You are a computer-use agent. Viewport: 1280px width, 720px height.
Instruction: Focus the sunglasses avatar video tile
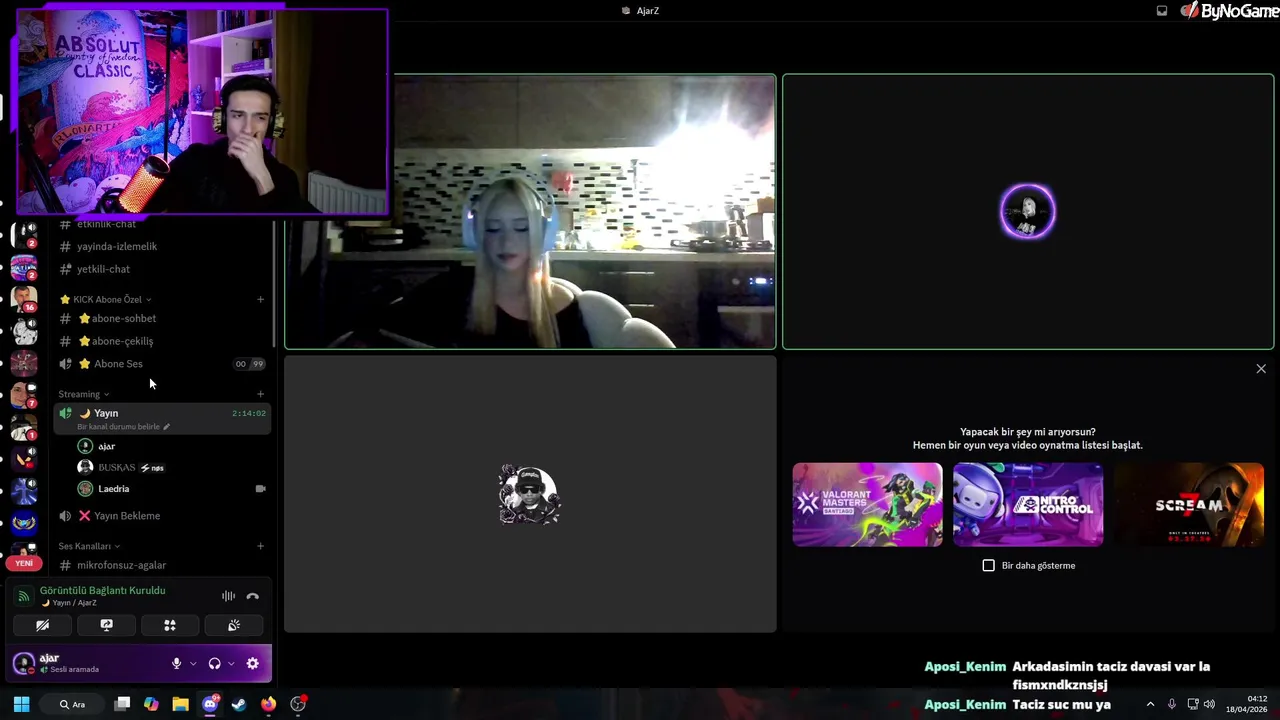(x=530, y=495)
